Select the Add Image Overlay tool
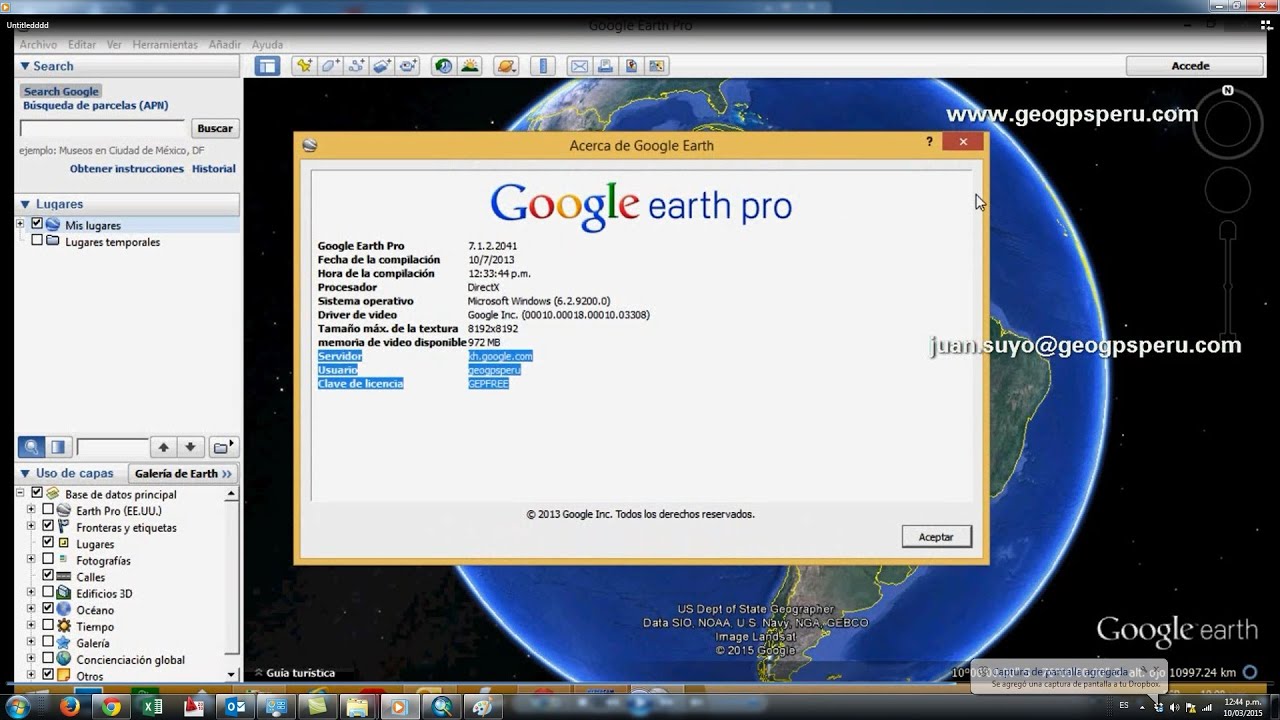1280x720 pixels. coord(382,66)
